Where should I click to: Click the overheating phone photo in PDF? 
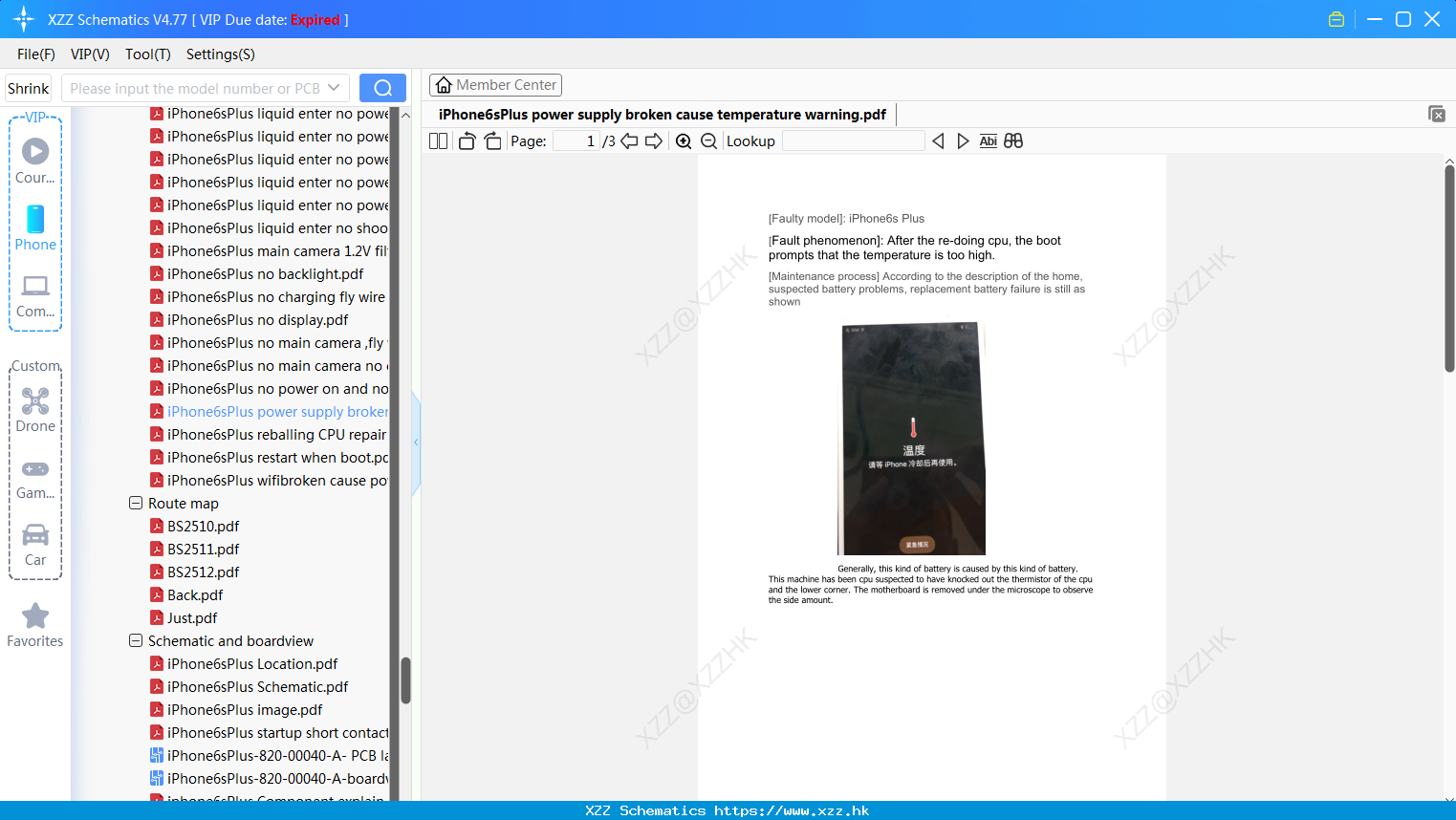click(x=913, y=439)
